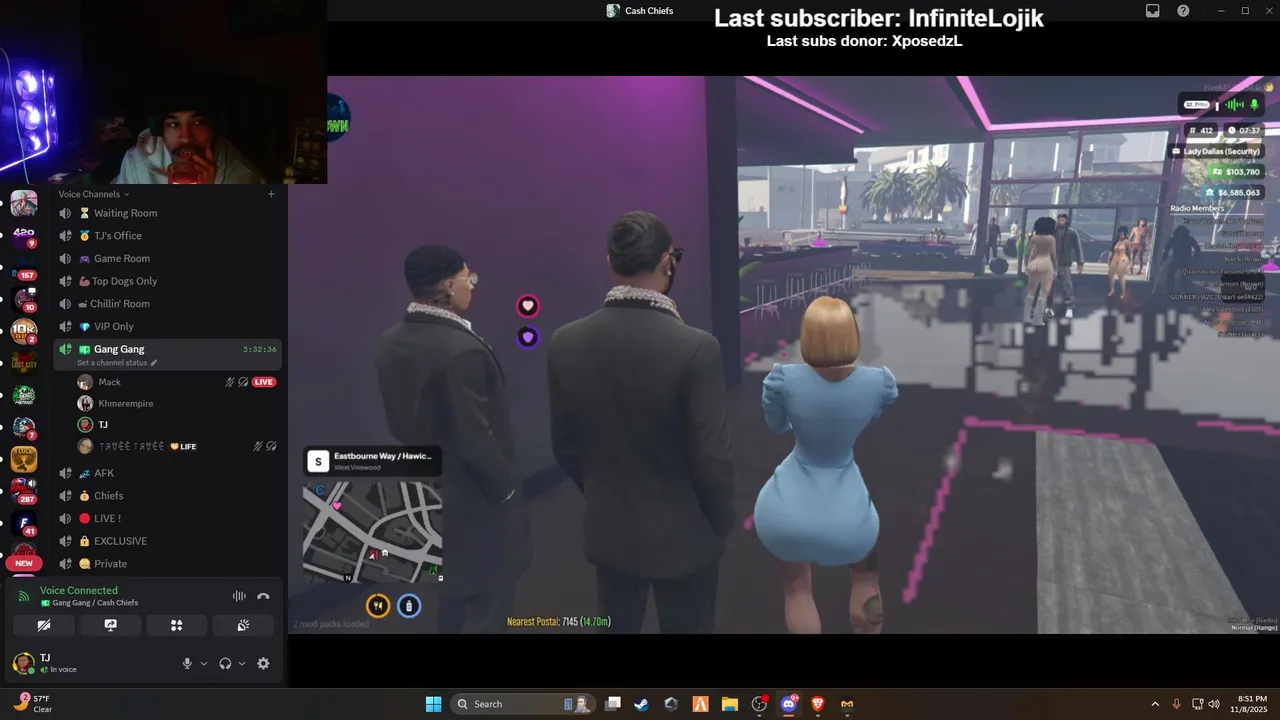Open Lost City server icon
The image size is (1280, 720).
point(24,363)
